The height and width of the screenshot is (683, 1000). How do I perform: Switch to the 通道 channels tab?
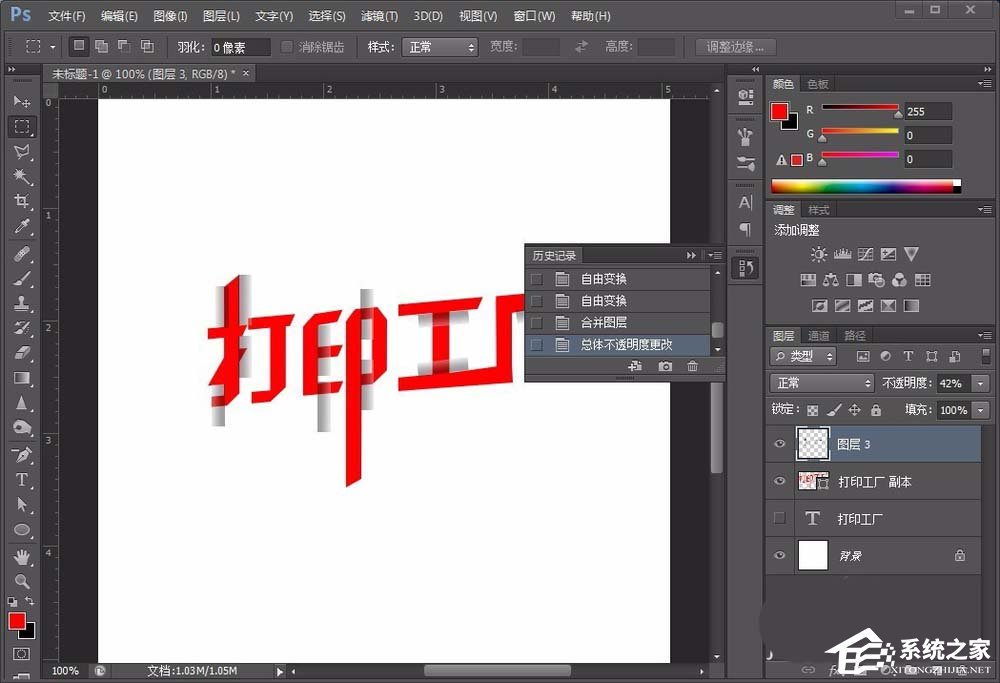pos(819,334)
